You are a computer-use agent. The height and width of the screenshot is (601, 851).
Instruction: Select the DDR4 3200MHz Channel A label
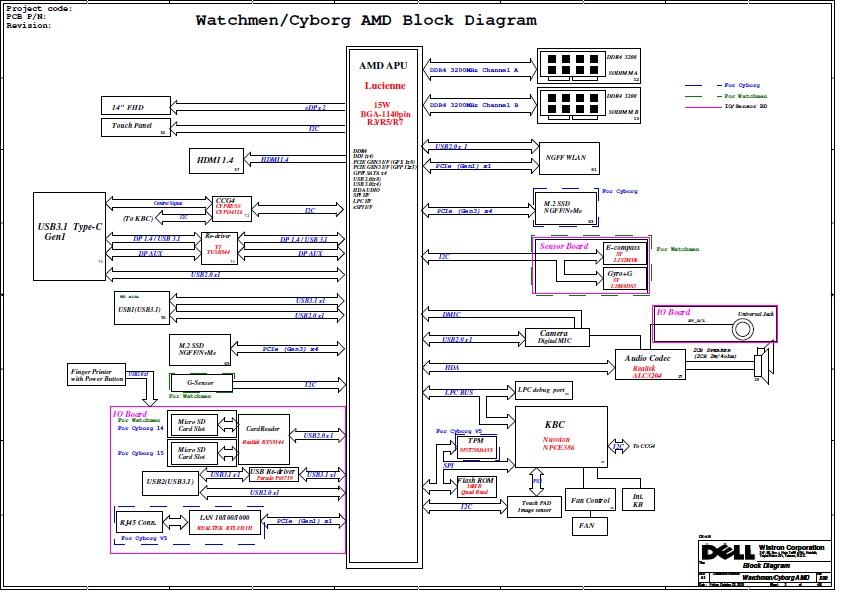(474, 70)
